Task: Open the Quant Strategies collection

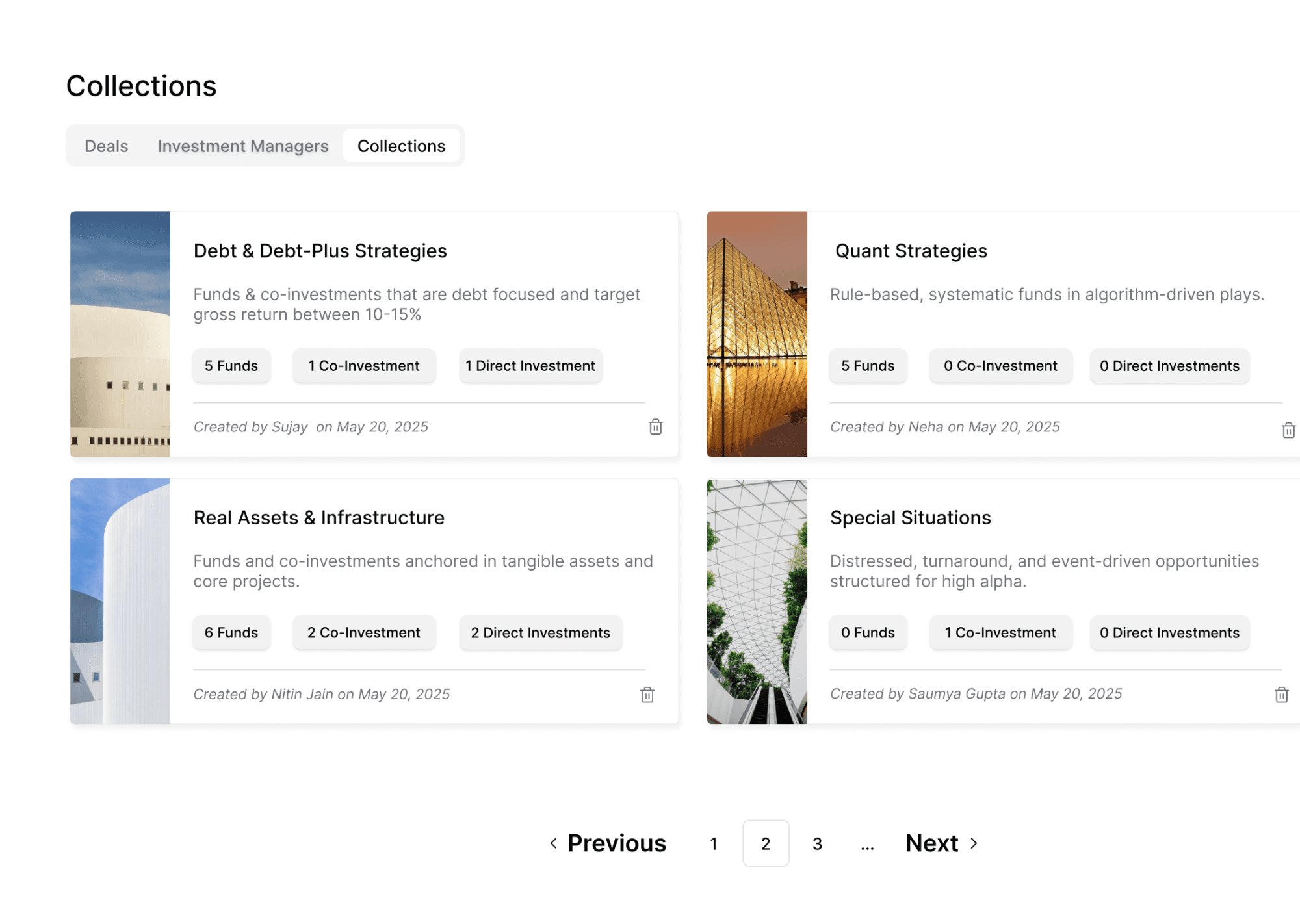Action: pyautogui.click(x=911, y=251)
